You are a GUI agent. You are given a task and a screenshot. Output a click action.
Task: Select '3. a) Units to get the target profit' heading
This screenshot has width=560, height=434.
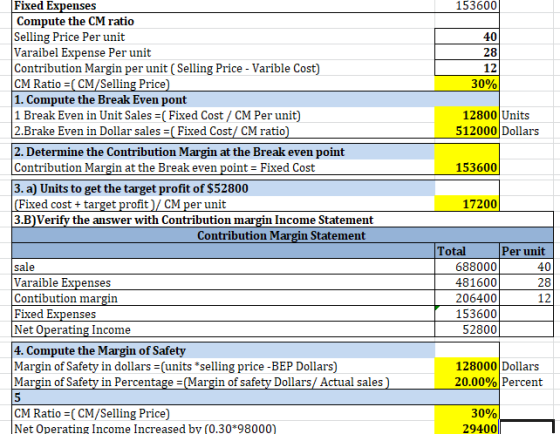point(223,188)
